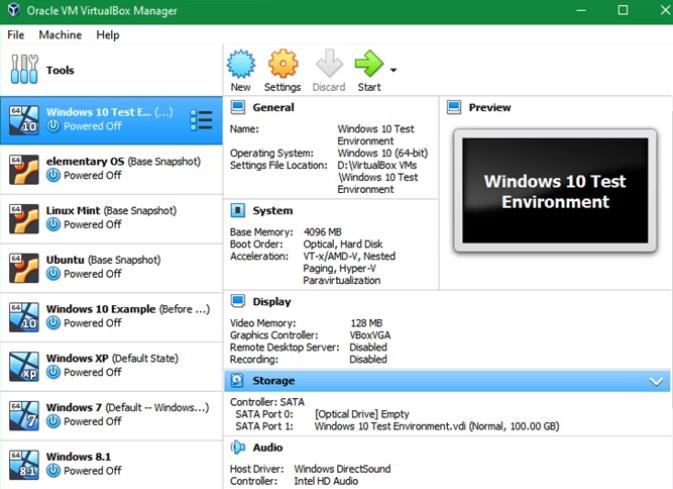Click the elementary OS power state icon
This screenshot has height=489, width=673.
click(53, 175)
